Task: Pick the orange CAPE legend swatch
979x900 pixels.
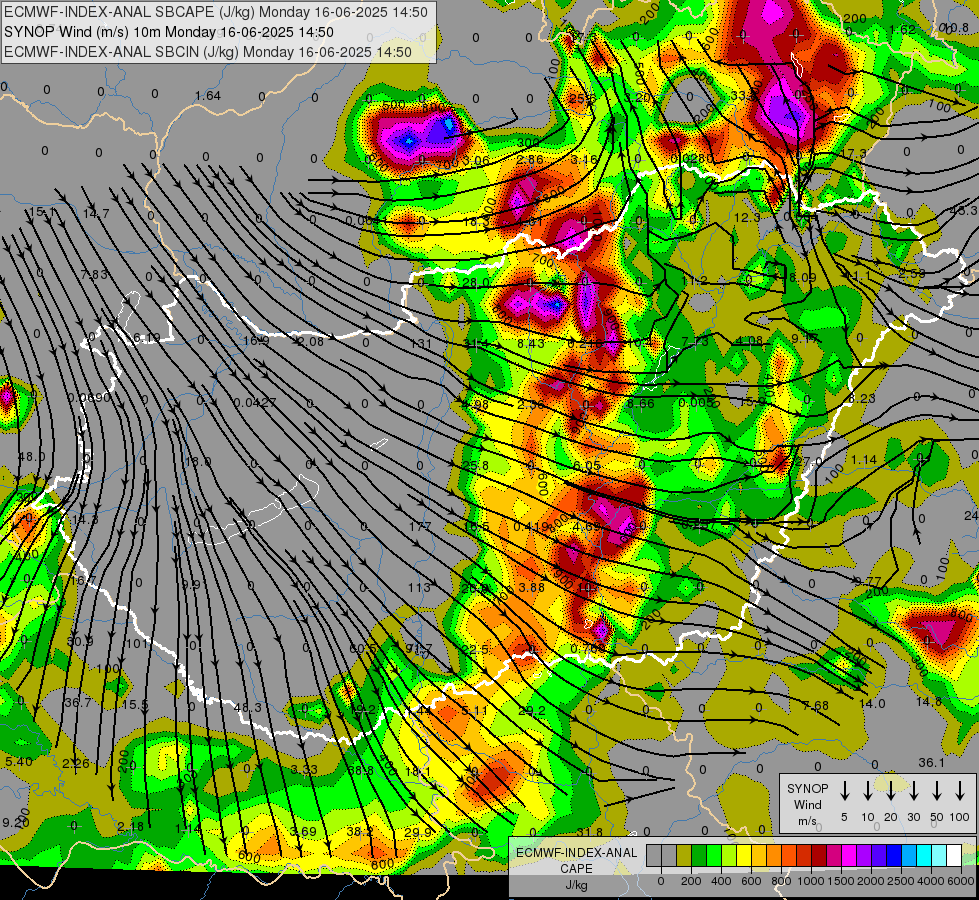Action: click(774, 855)
